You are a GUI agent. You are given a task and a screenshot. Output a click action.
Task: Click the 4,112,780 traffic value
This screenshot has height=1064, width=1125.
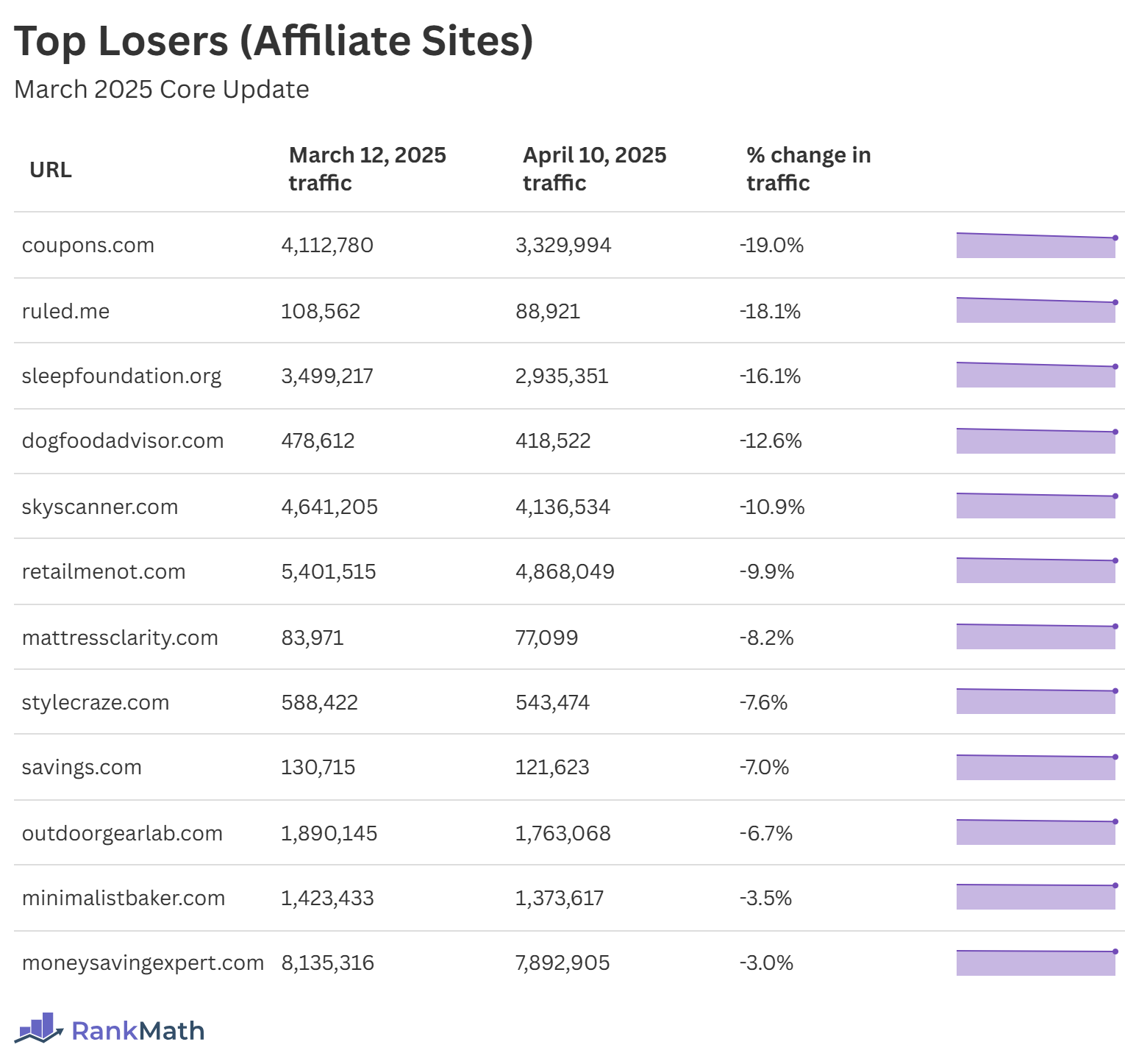[x=327, y=246]
